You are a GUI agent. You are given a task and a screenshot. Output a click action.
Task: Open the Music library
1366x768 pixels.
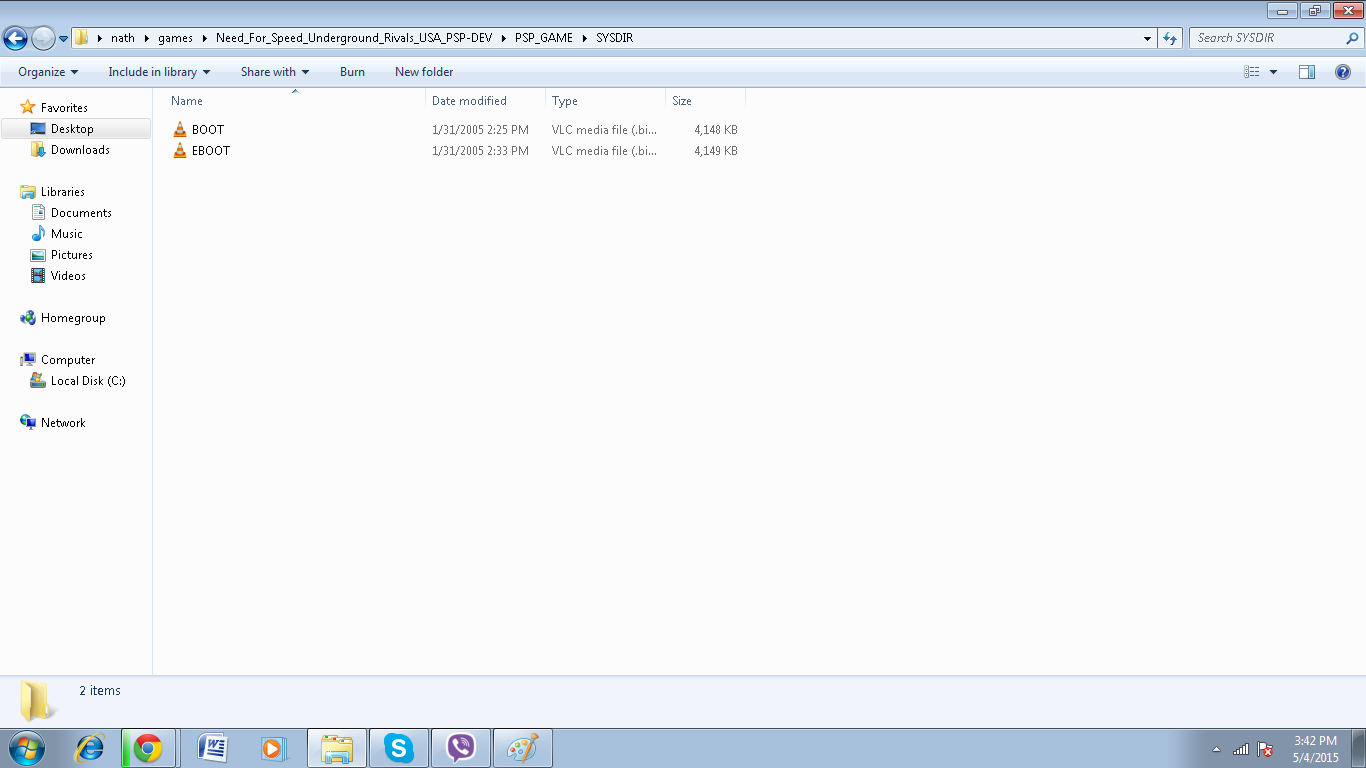(x=67, y=234)
